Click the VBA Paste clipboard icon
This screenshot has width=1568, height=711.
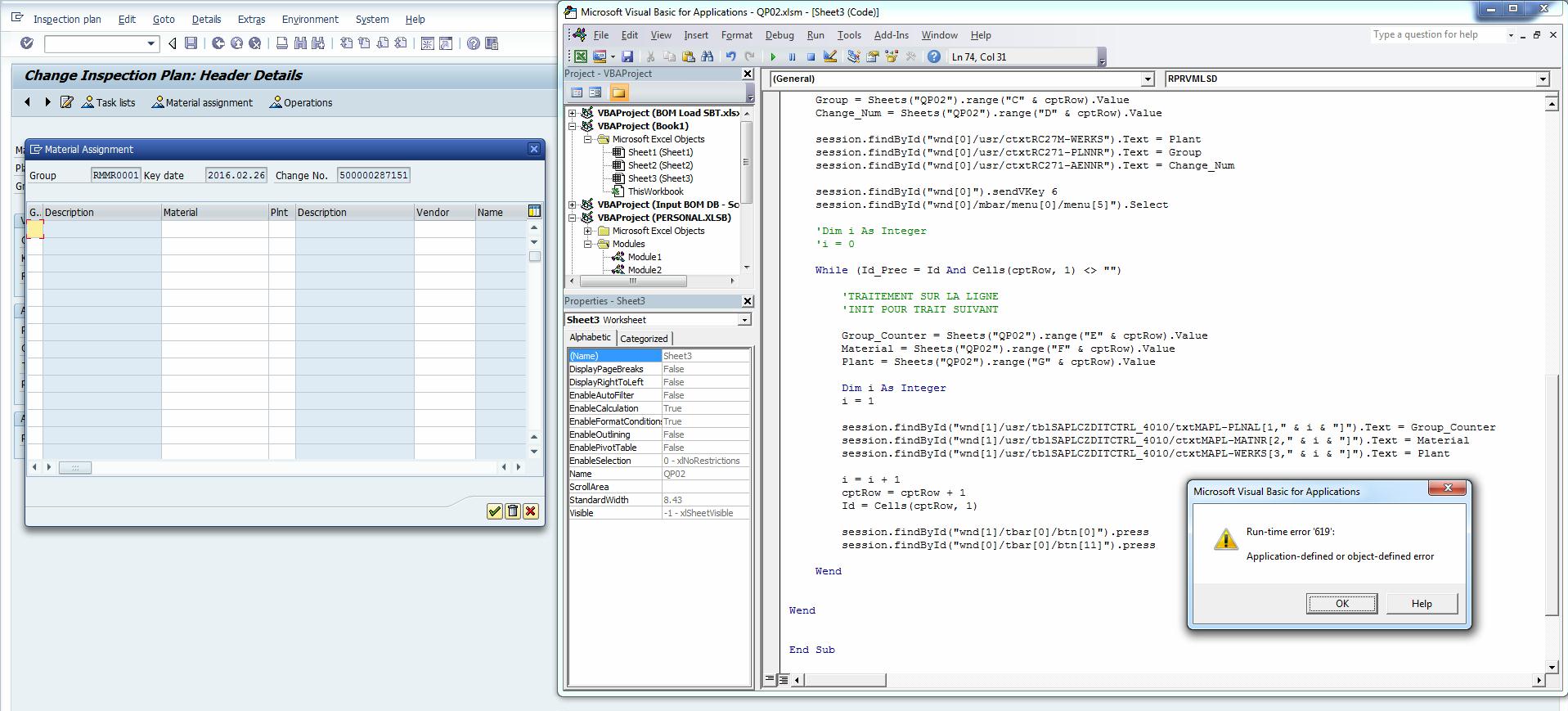tap(688, 56)
